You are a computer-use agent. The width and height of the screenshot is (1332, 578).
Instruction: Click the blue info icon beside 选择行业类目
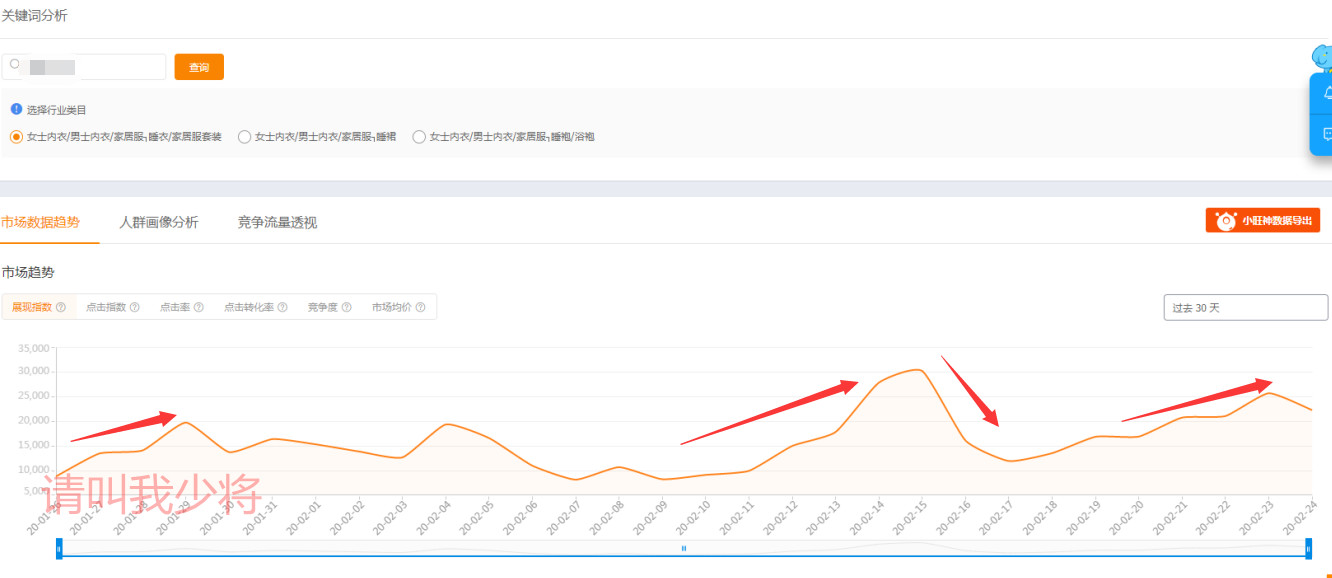[16, 109]
